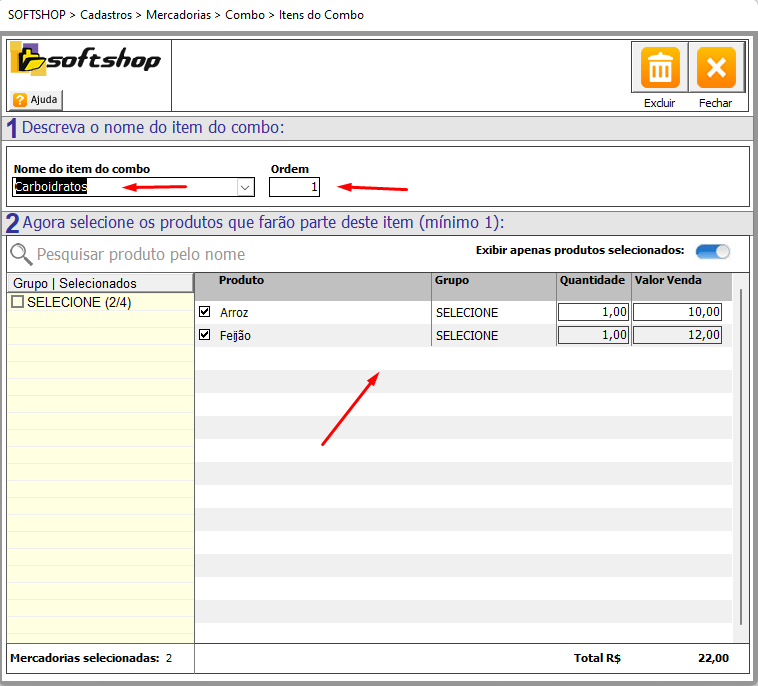This screenshot has width=758, height=686.
Task: Click the Arroz Quantidade field
Action: click(x=594, y=312)
